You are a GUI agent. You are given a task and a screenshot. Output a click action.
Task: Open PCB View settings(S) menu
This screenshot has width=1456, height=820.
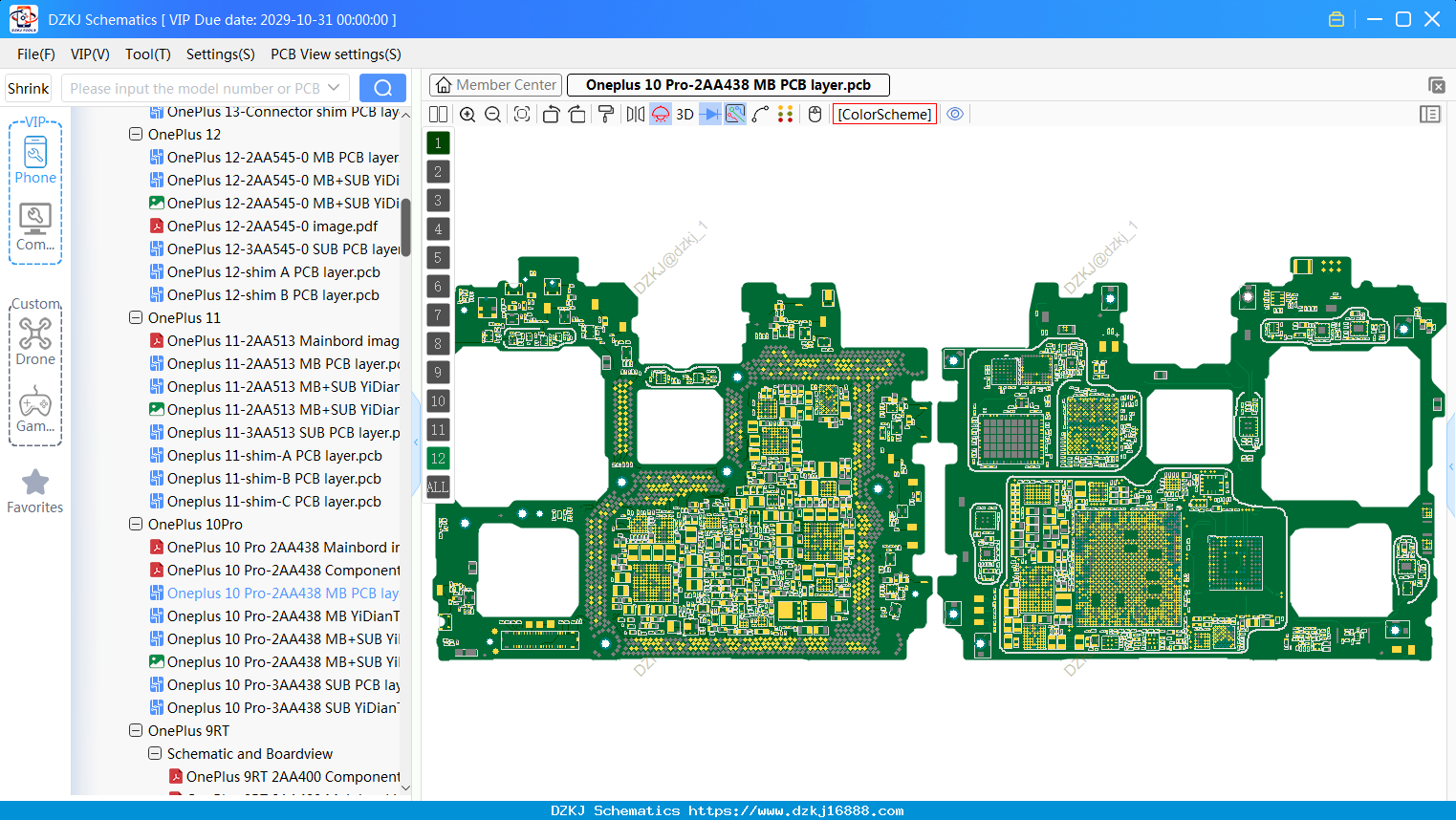(336, 54)
